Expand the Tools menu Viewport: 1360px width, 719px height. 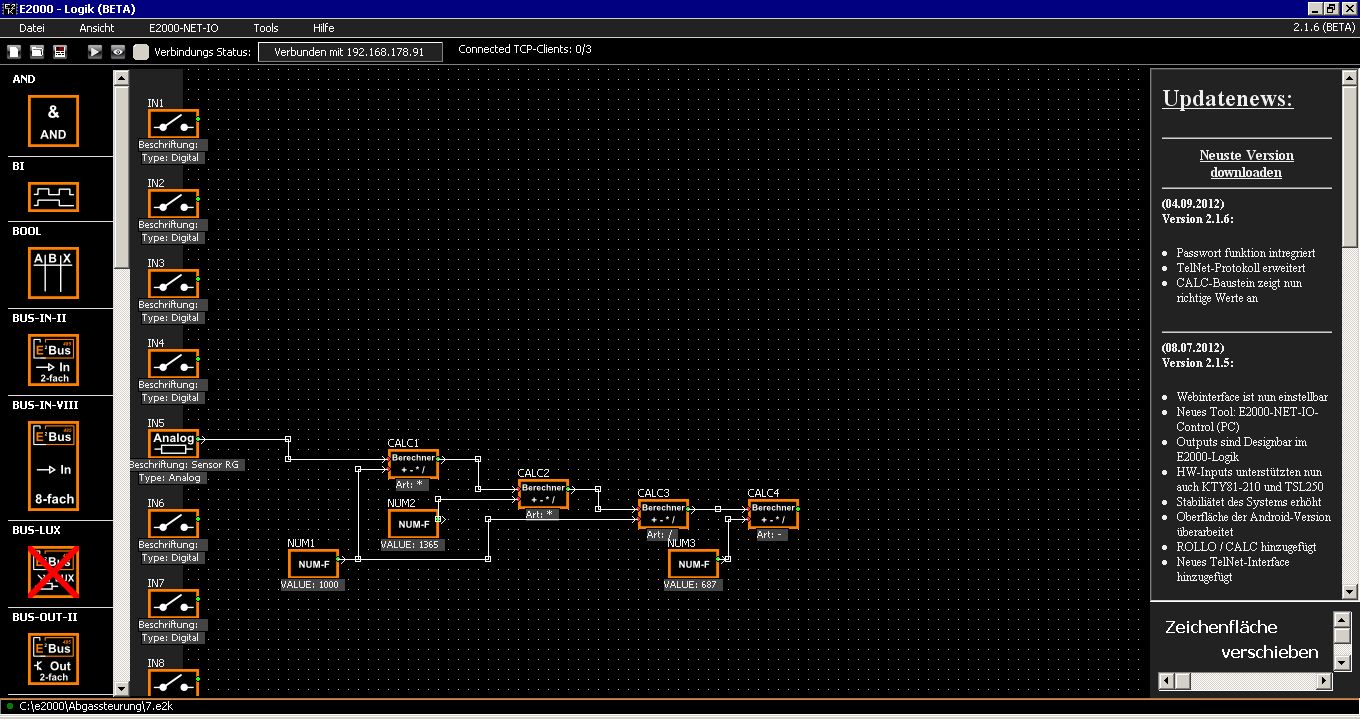click(266, 28)
